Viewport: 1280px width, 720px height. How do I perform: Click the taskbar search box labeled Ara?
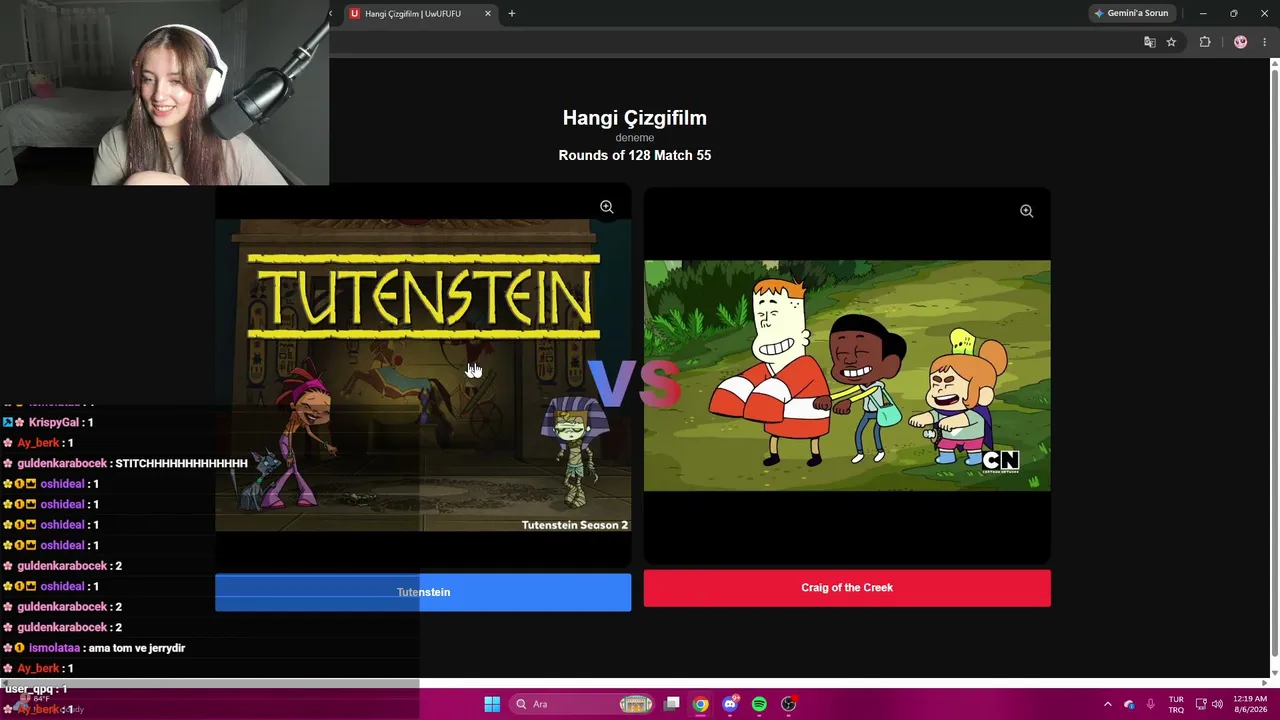point(581,704)
